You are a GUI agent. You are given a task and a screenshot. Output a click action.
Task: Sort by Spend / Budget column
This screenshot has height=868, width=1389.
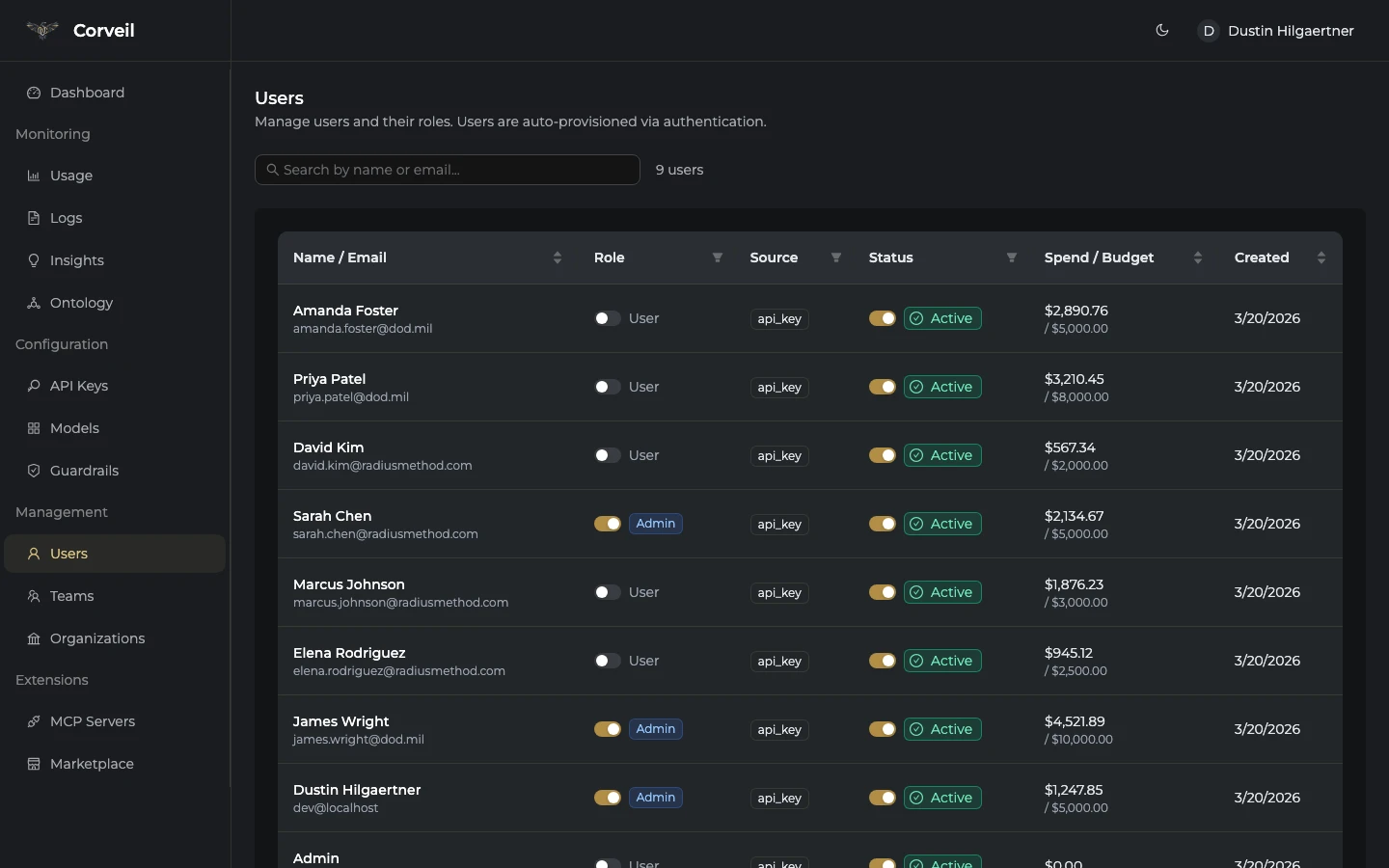click(1198, 258)
